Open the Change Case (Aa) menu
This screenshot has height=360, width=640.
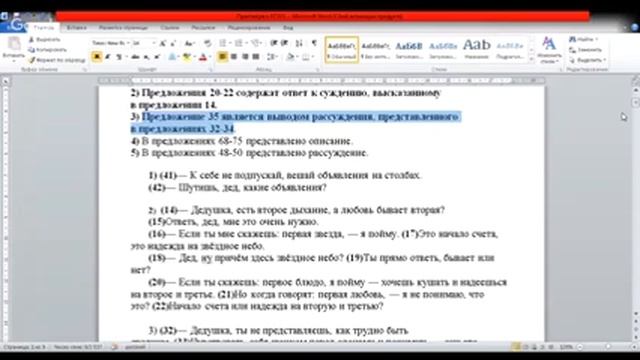[189, 43]
